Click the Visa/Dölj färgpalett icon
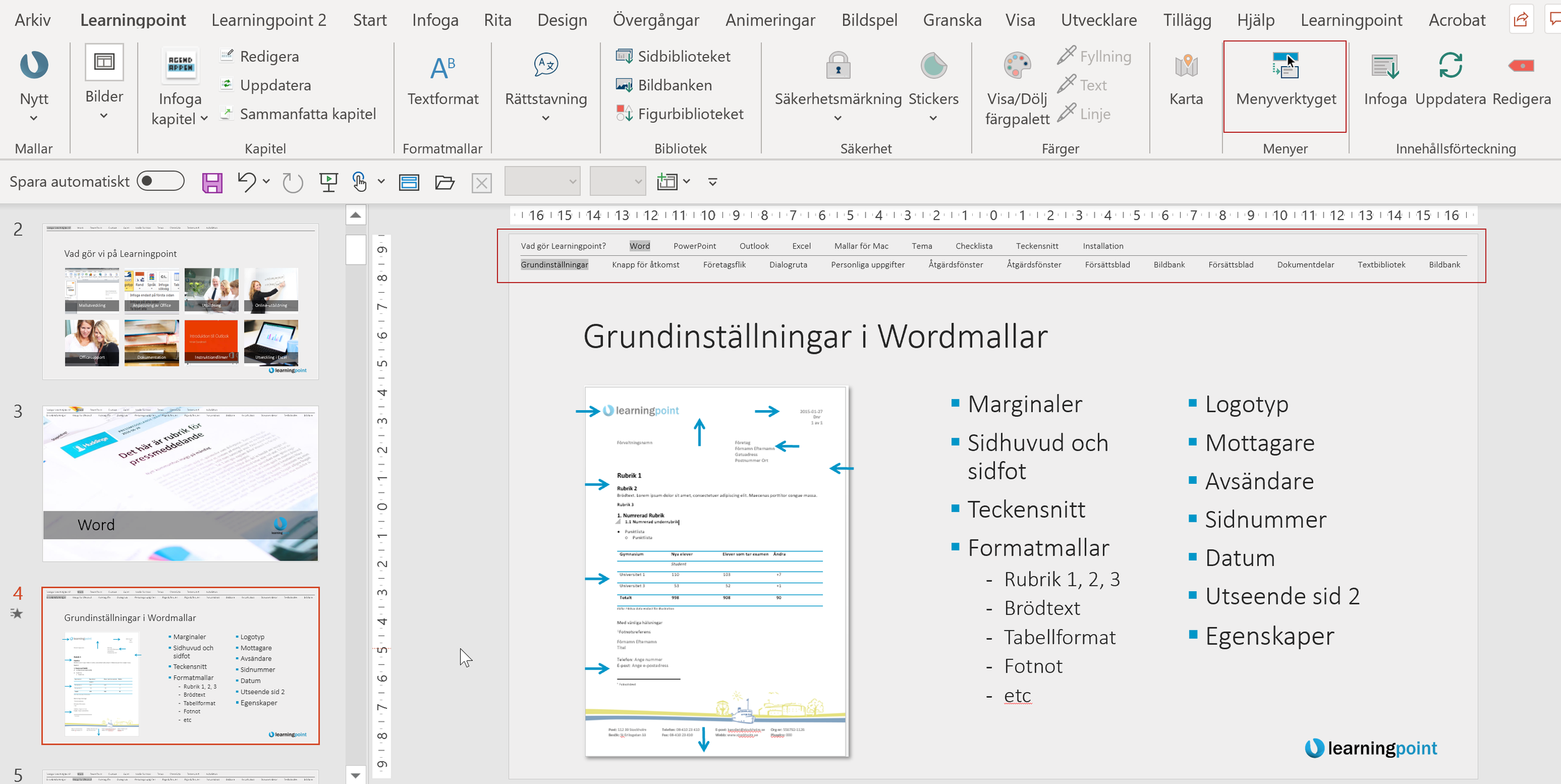1561x784 pixels. tap(1017, 66)
